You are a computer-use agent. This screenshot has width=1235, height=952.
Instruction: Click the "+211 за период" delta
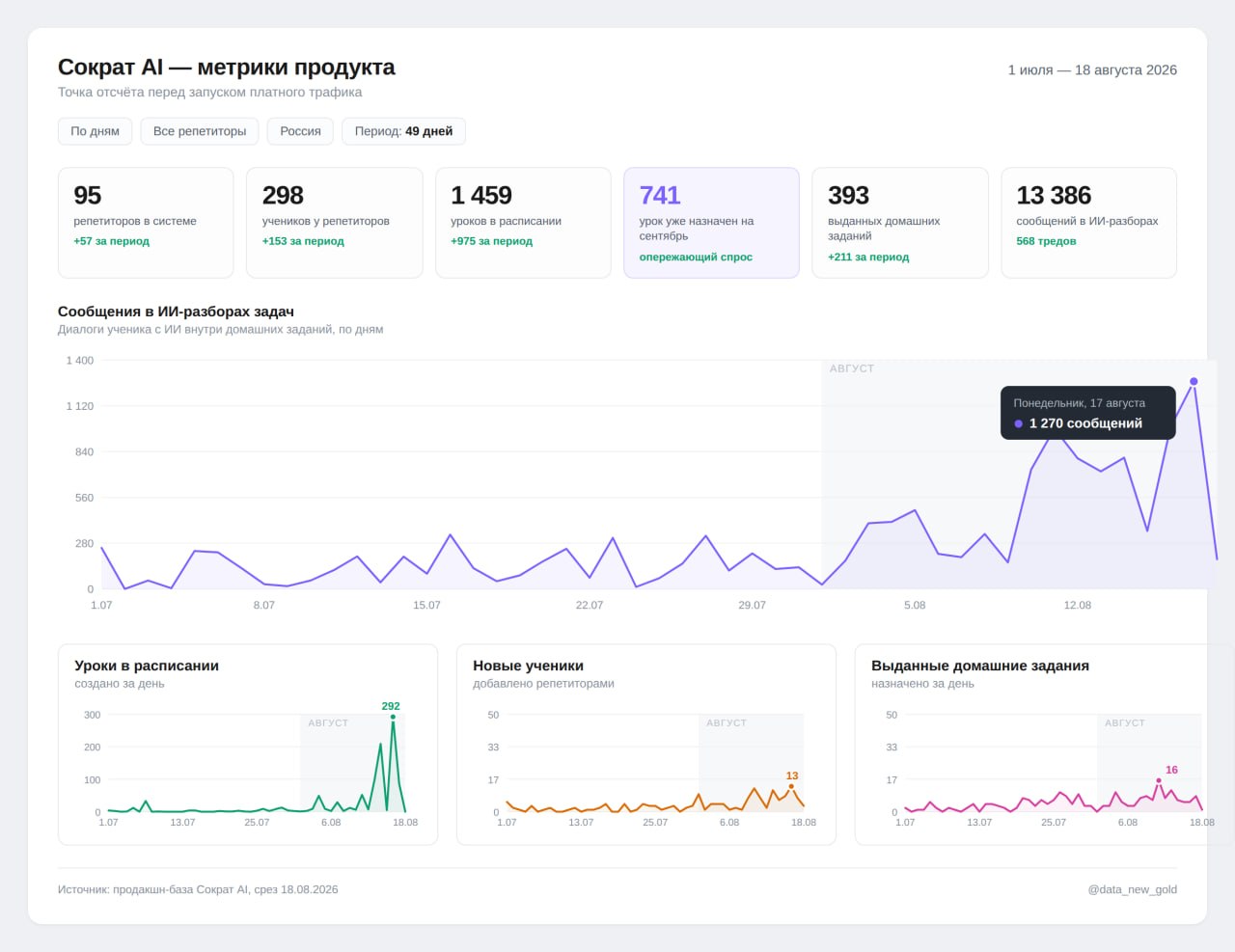coord(868,258)
